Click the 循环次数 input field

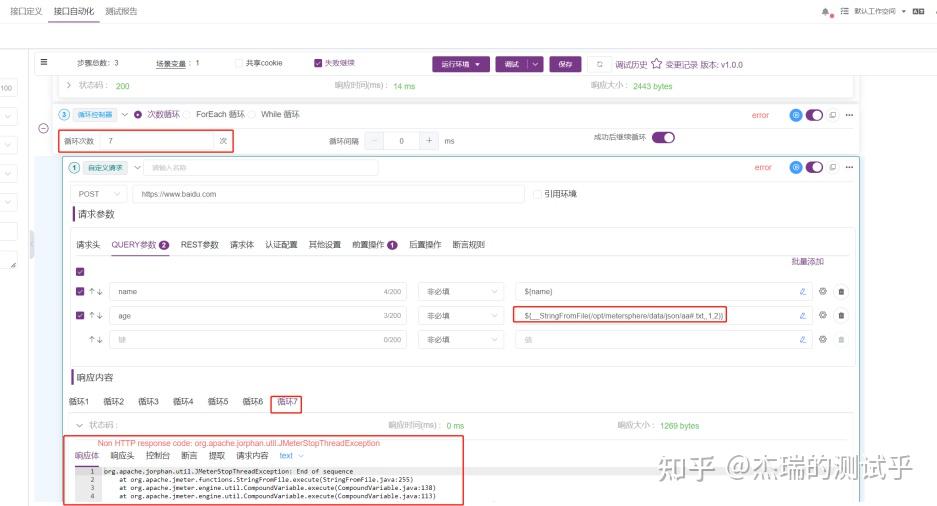[158, 141]
